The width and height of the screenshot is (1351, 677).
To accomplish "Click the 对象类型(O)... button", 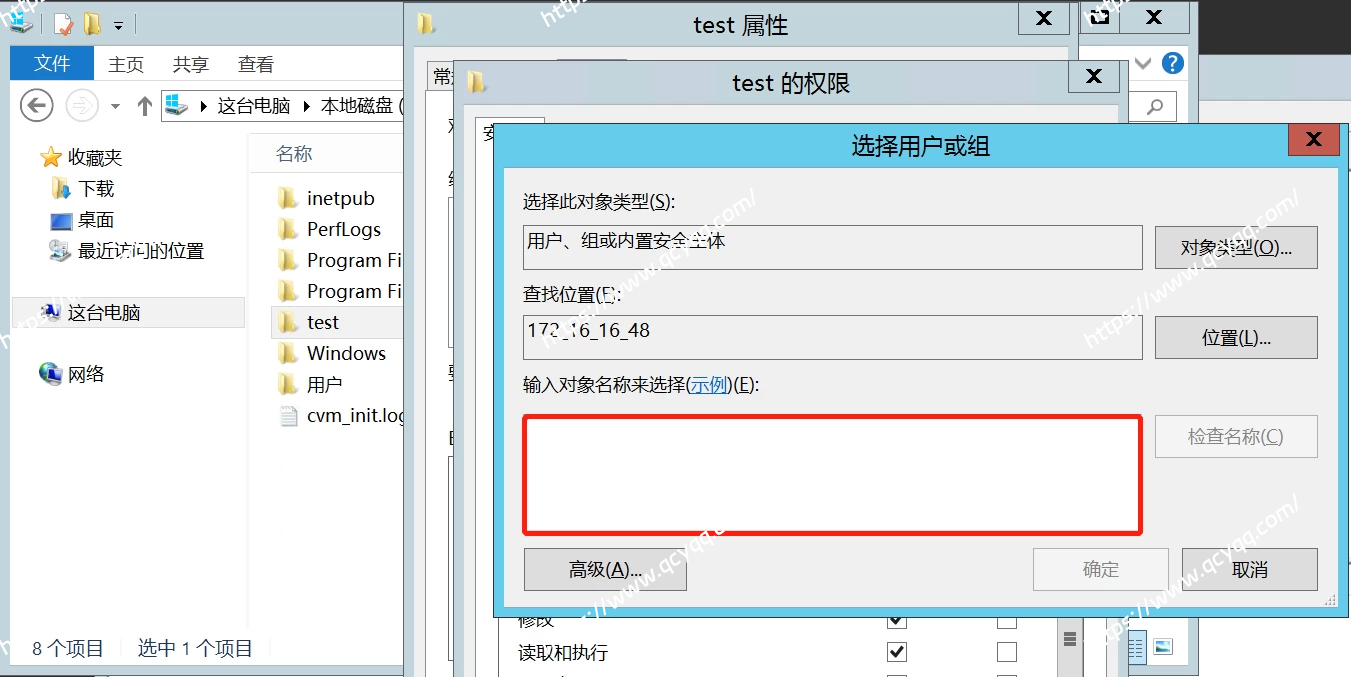I will click(x=1235, y=248).
